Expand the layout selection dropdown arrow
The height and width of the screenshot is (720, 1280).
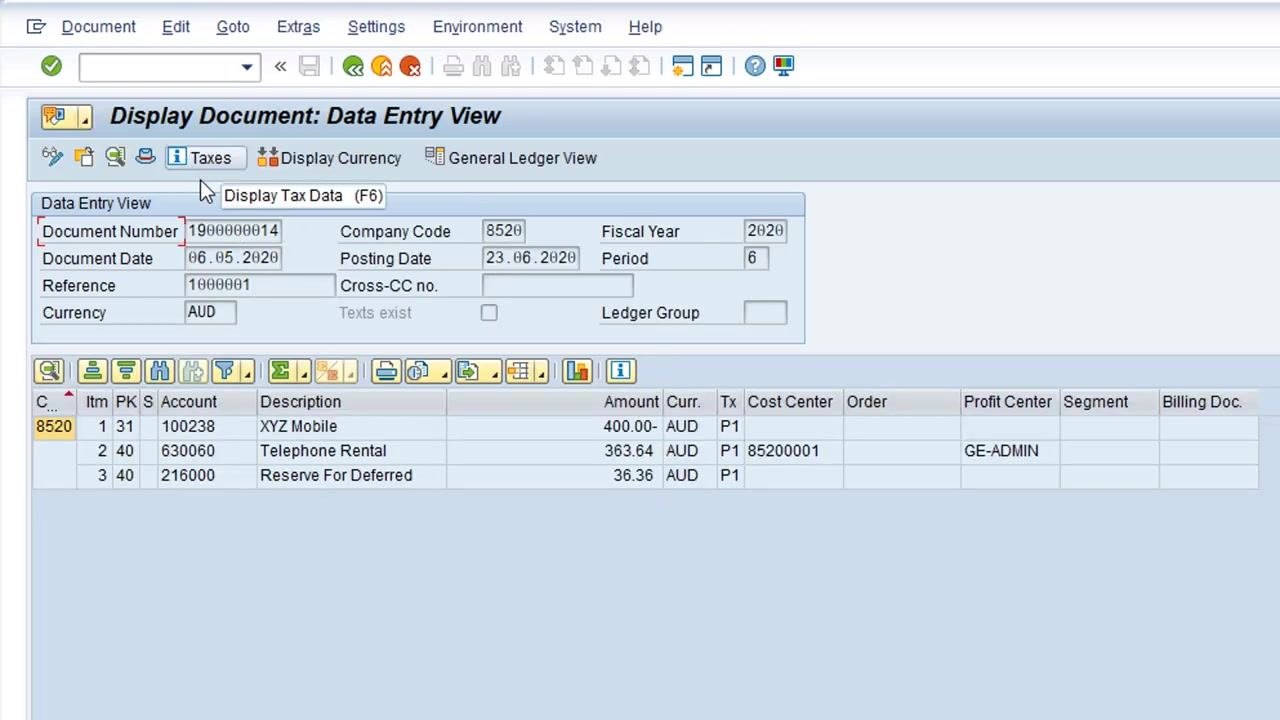[541, 372]
